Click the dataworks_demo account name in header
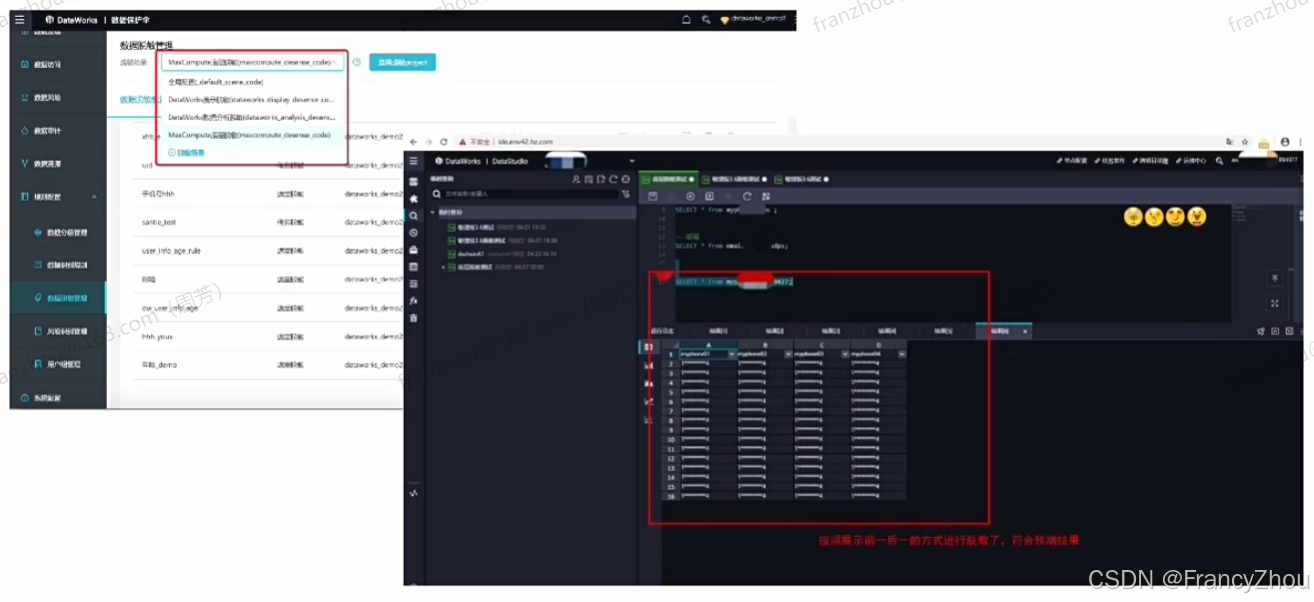Screen dimensions: 1314x602 (x=759, y=19)
